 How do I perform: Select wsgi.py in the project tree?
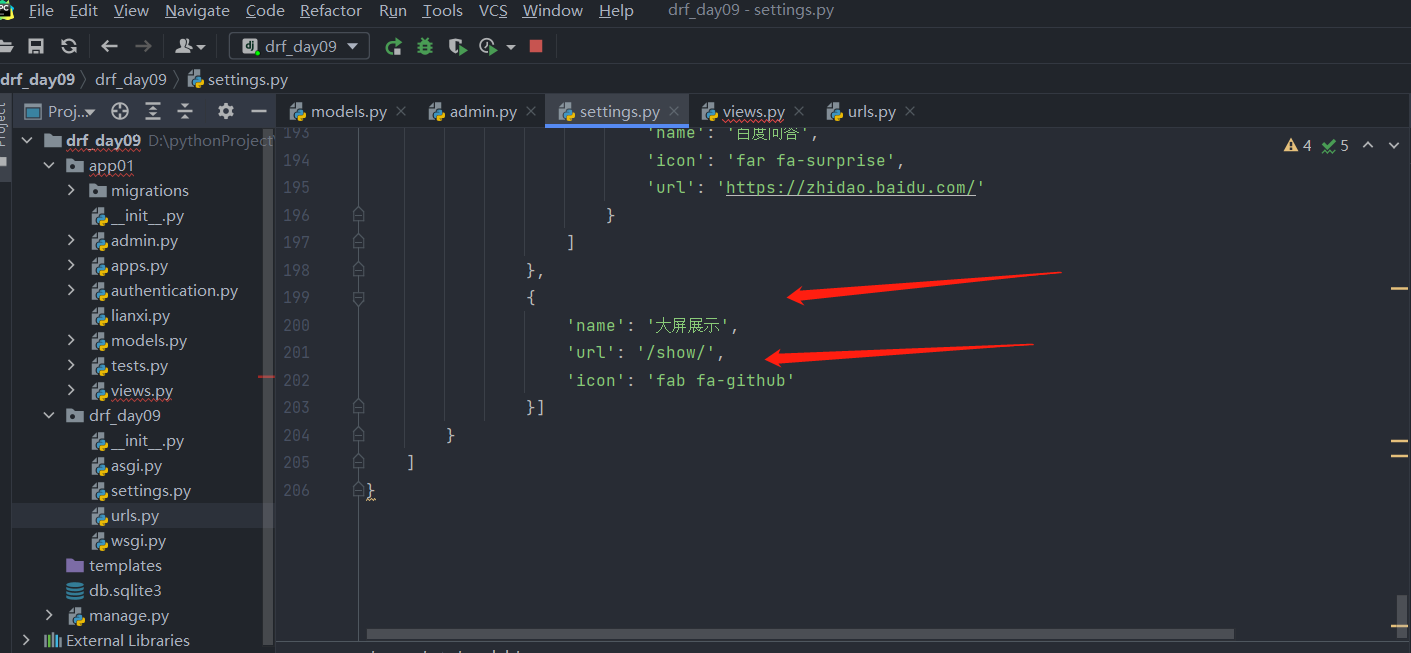tap(138, 541)
